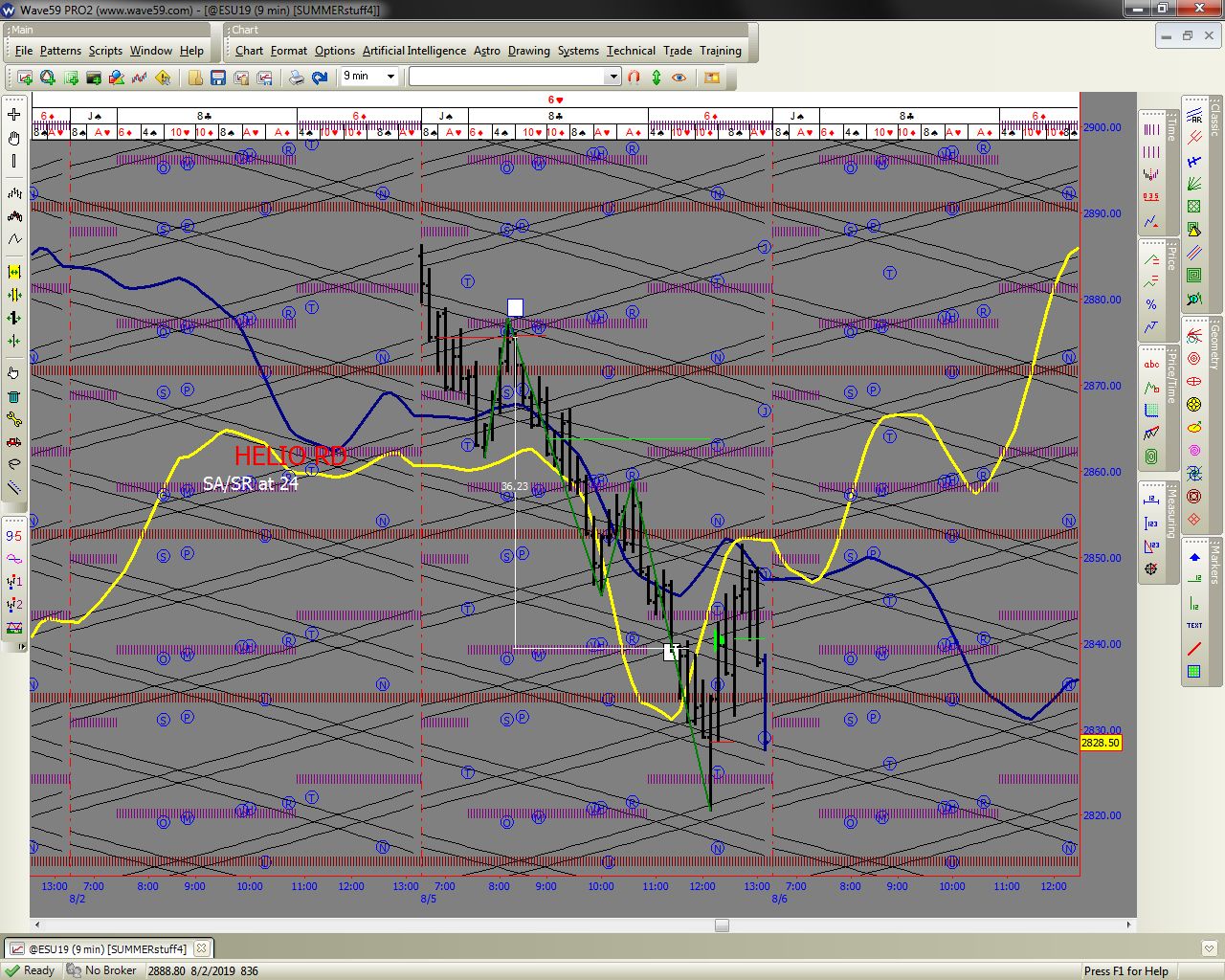1225x980 pixels.
Task: Click the open folder icon in toolbar
Action: (195, 78)
